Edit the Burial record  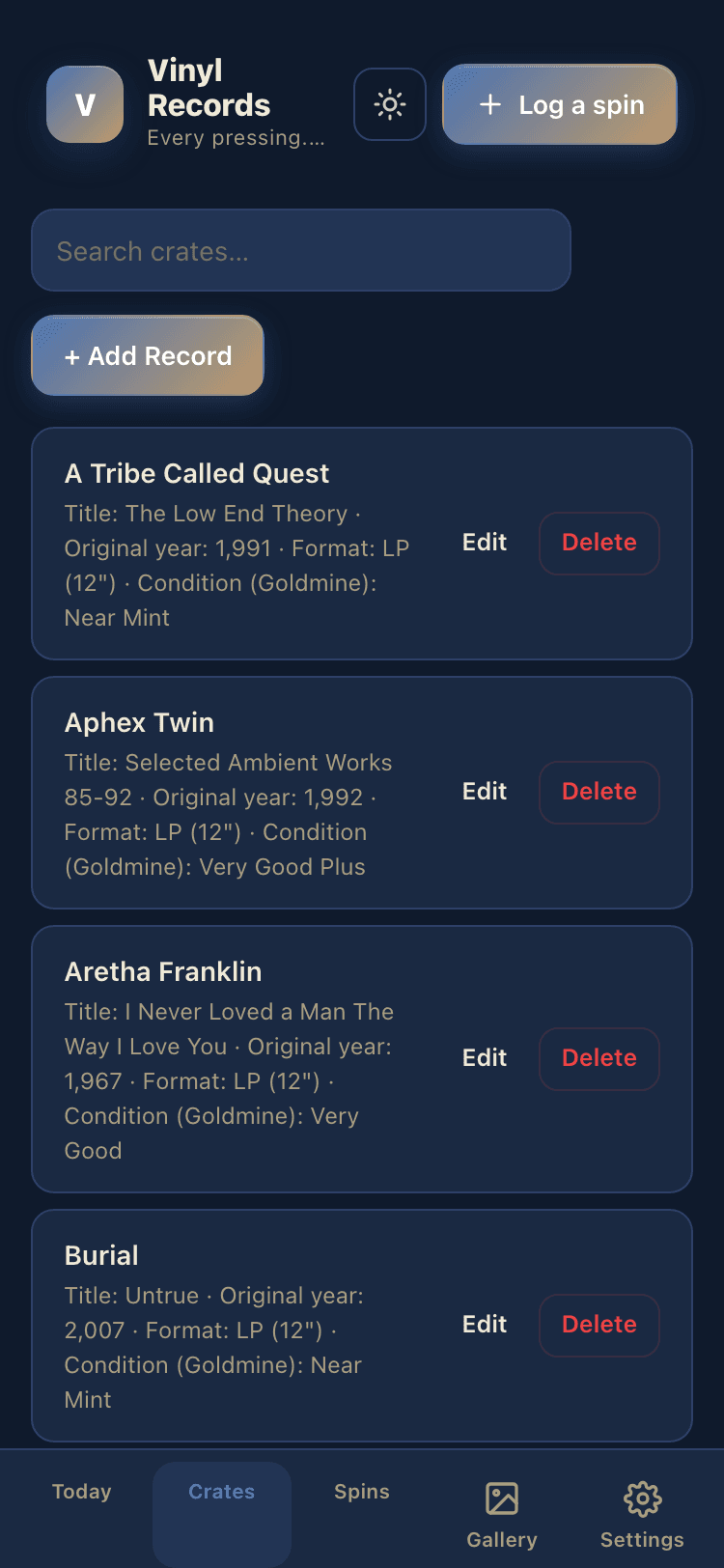click(x=485, y=1325)
